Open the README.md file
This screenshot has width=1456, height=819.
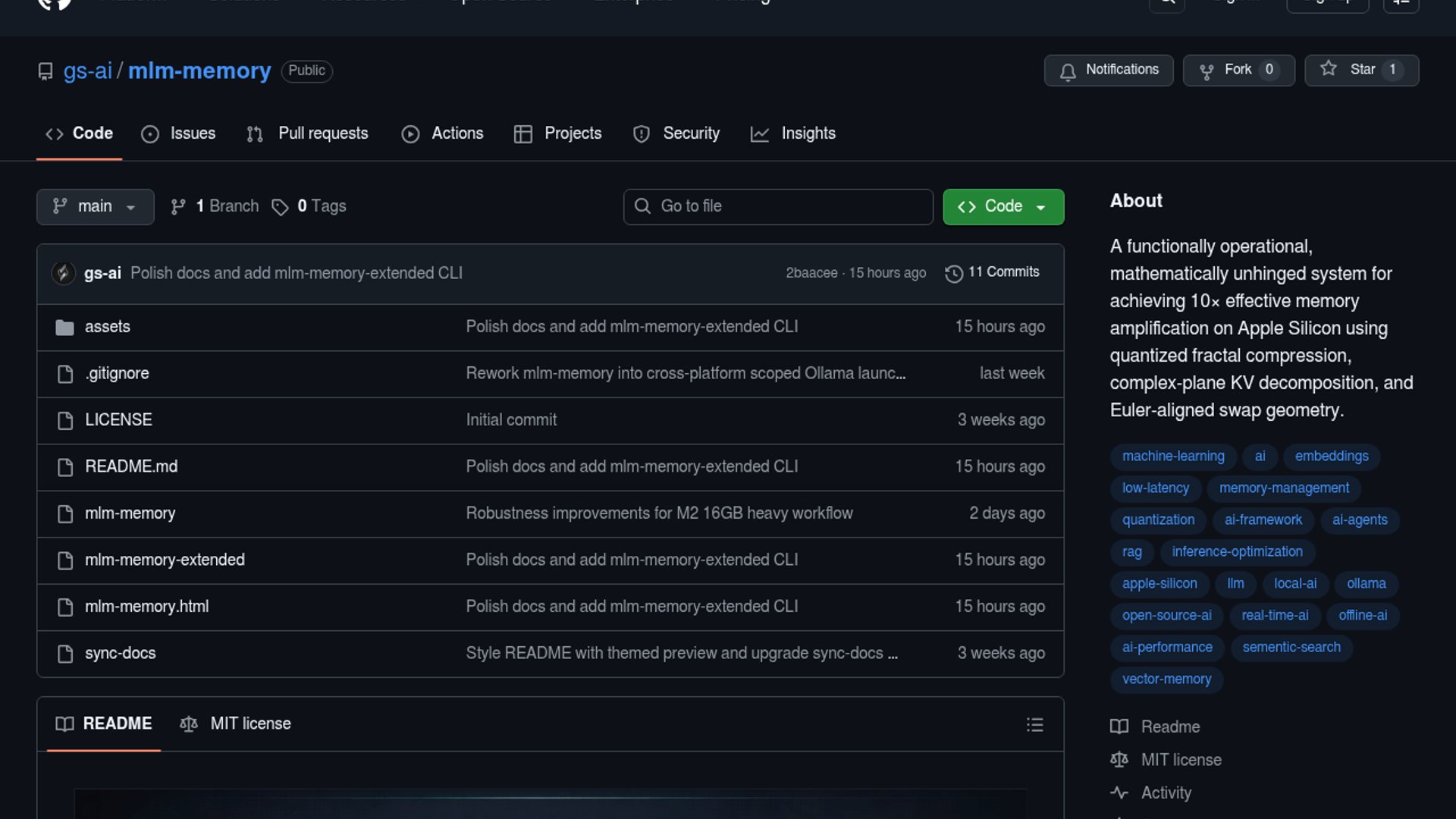coord(131,466)
